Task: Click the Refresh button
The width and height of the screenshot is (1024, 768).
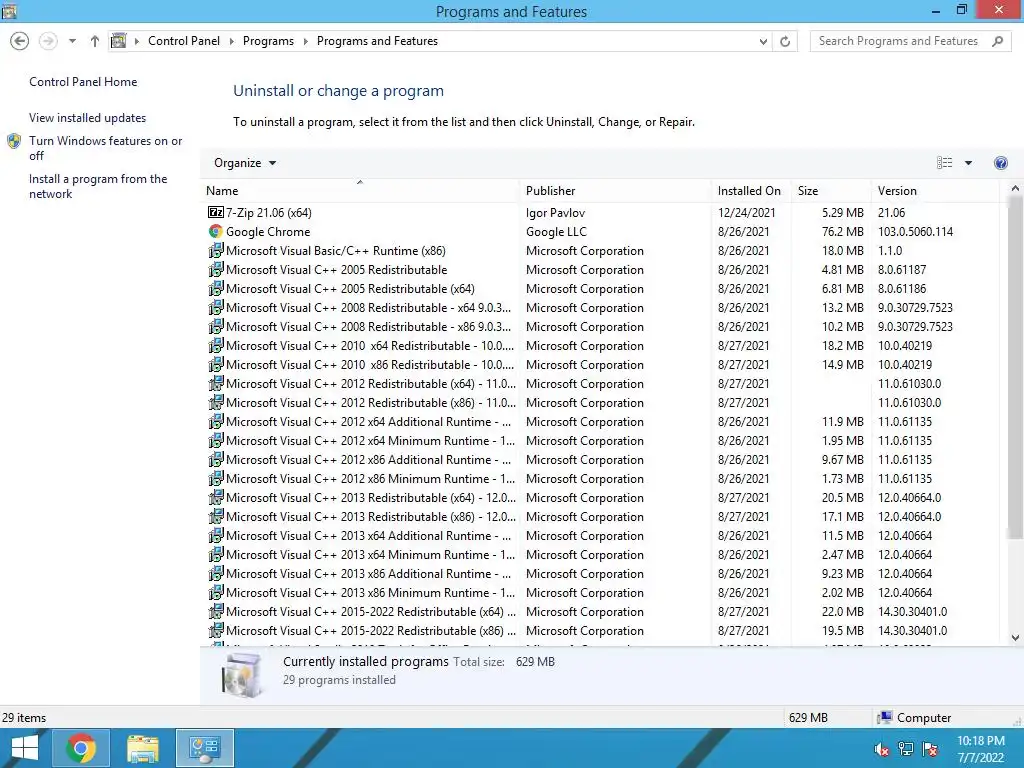Action: pos(785,41)
